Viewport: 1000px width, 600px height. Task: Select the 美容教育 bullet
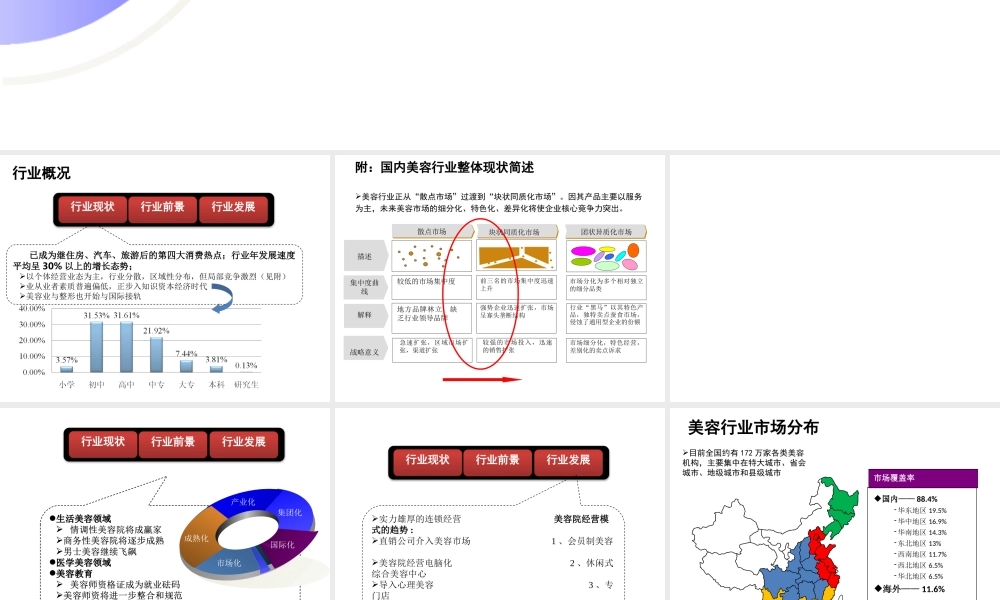71,574
